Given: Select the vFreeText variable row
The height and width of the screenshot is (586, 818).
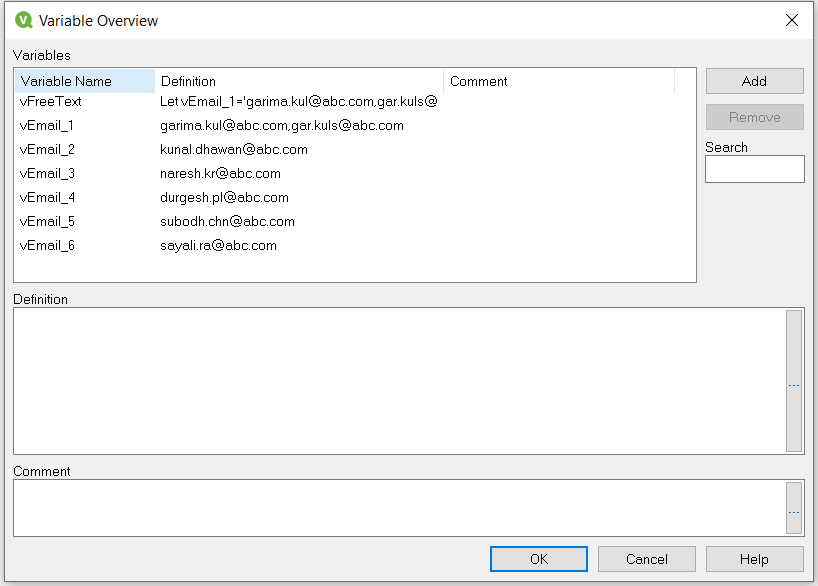Looking at the screenshot, I should pyautogui.click(x=51, y=101).
